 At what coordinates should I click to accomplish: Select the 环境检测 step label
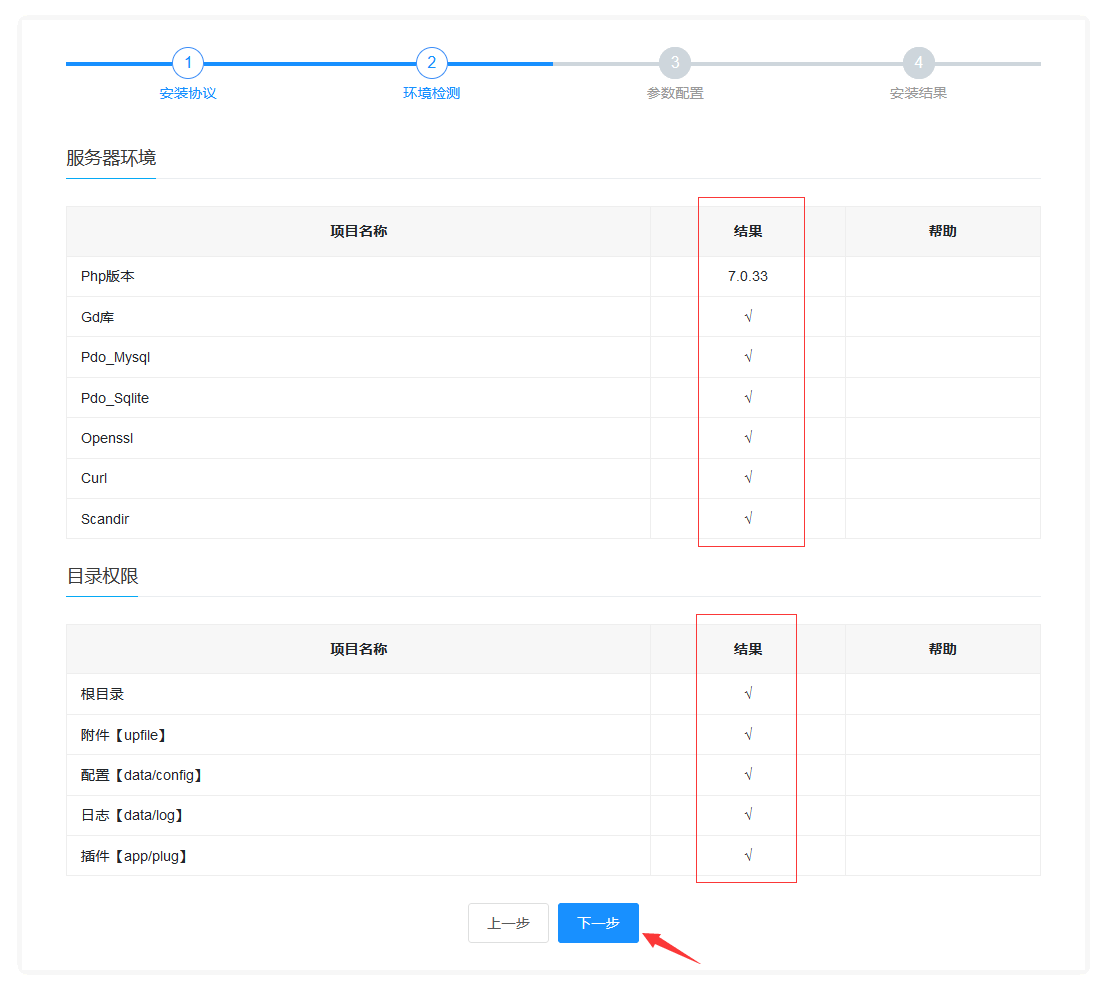(431, 93)
